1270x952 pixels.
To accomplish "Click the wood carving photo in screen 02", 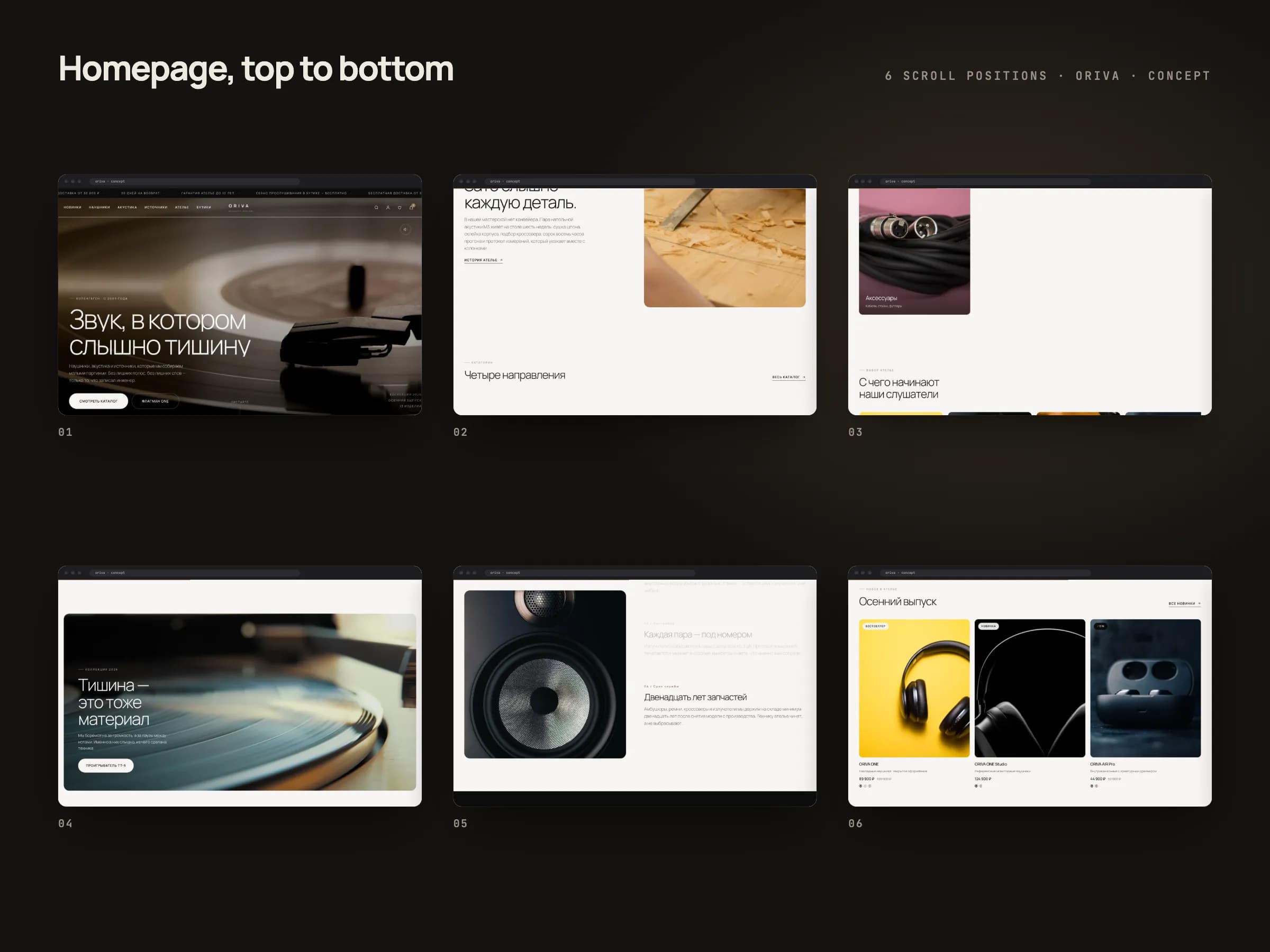I will point(724,248).
